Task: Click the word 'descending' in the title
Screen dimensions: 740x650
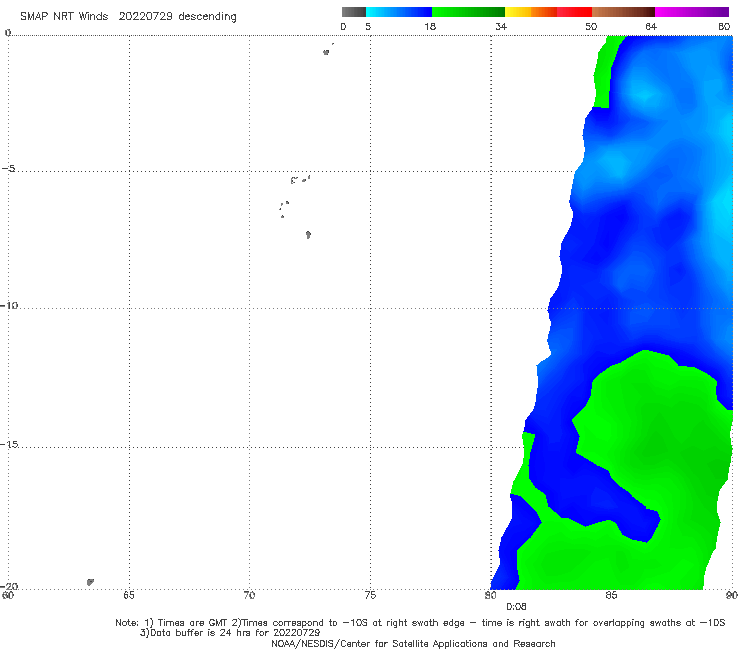Action: pyautogui.click(x=207, y=17)
